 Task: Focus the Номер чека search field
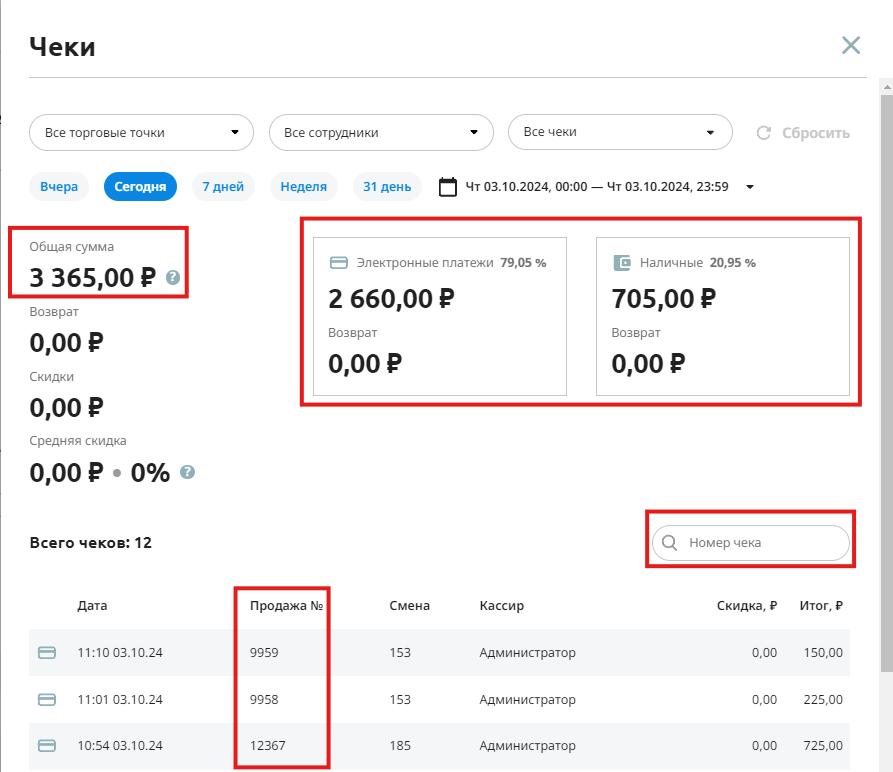coord(751,543)
